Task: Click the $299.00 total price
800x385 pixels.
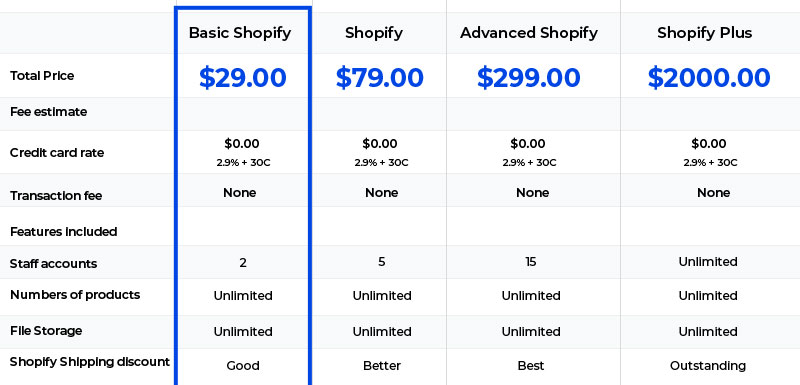Action: point(529,78)
